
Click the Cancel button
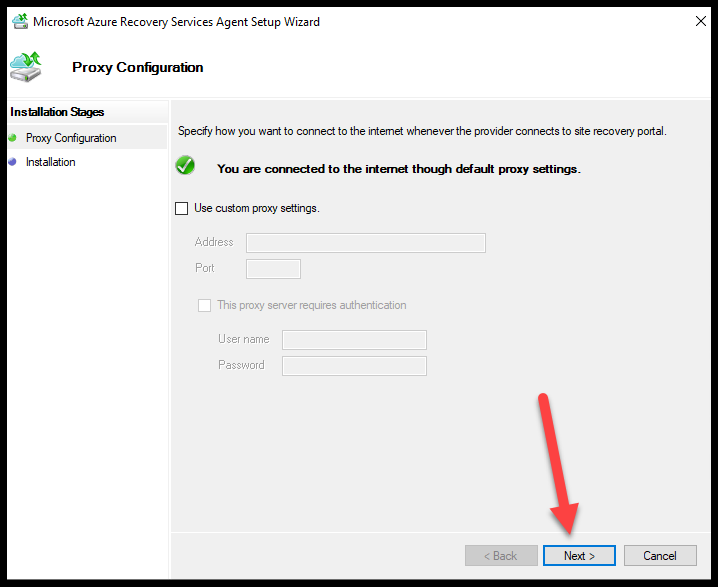pos(660,555)
